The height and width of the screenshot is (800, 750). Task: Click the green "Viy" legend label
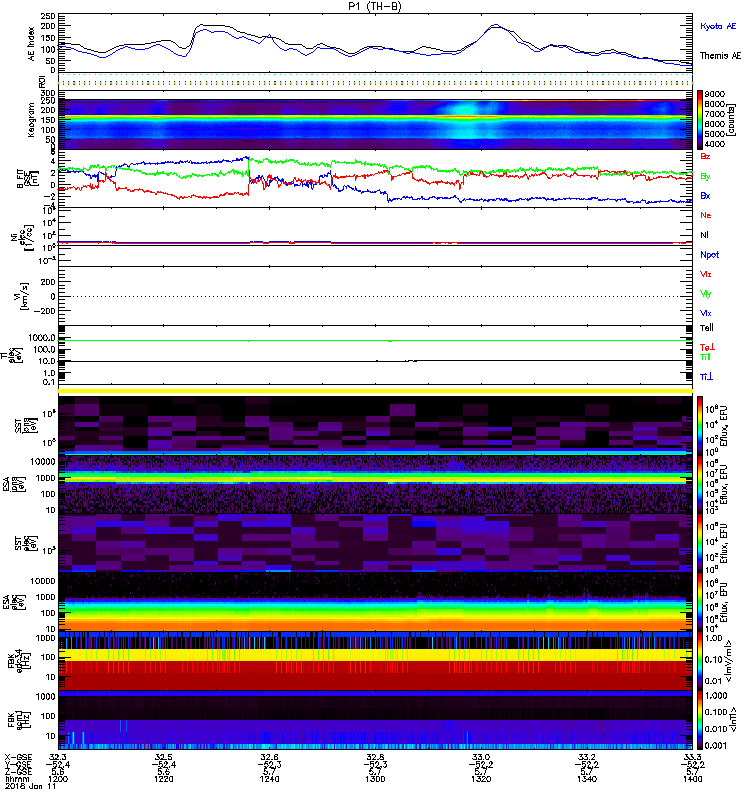[x=706, y=294]
